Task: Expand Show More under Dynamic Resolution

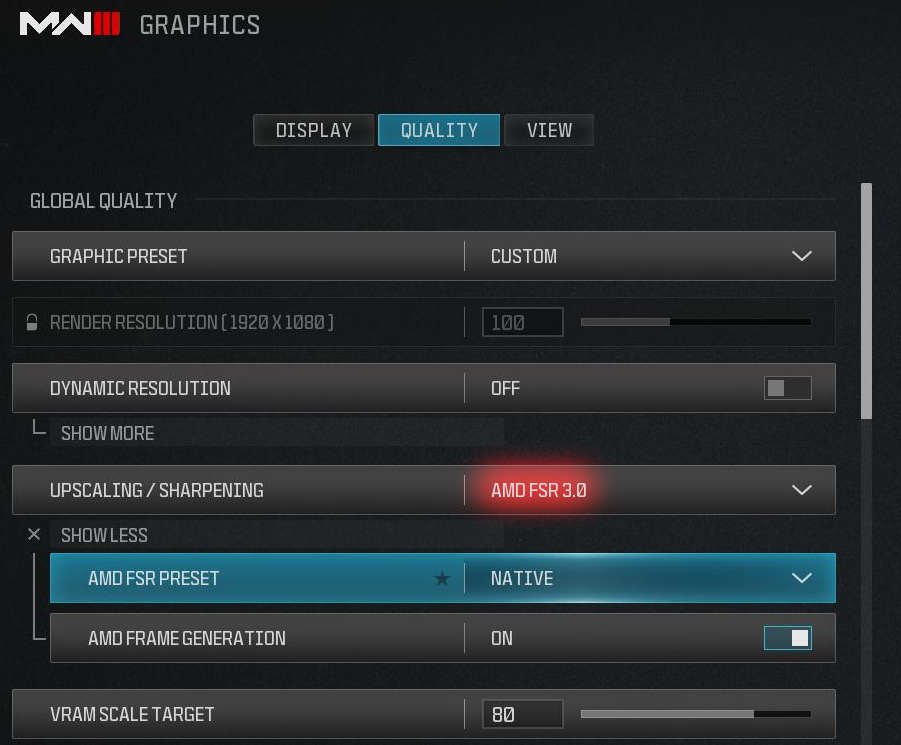Action: point(107,433)
